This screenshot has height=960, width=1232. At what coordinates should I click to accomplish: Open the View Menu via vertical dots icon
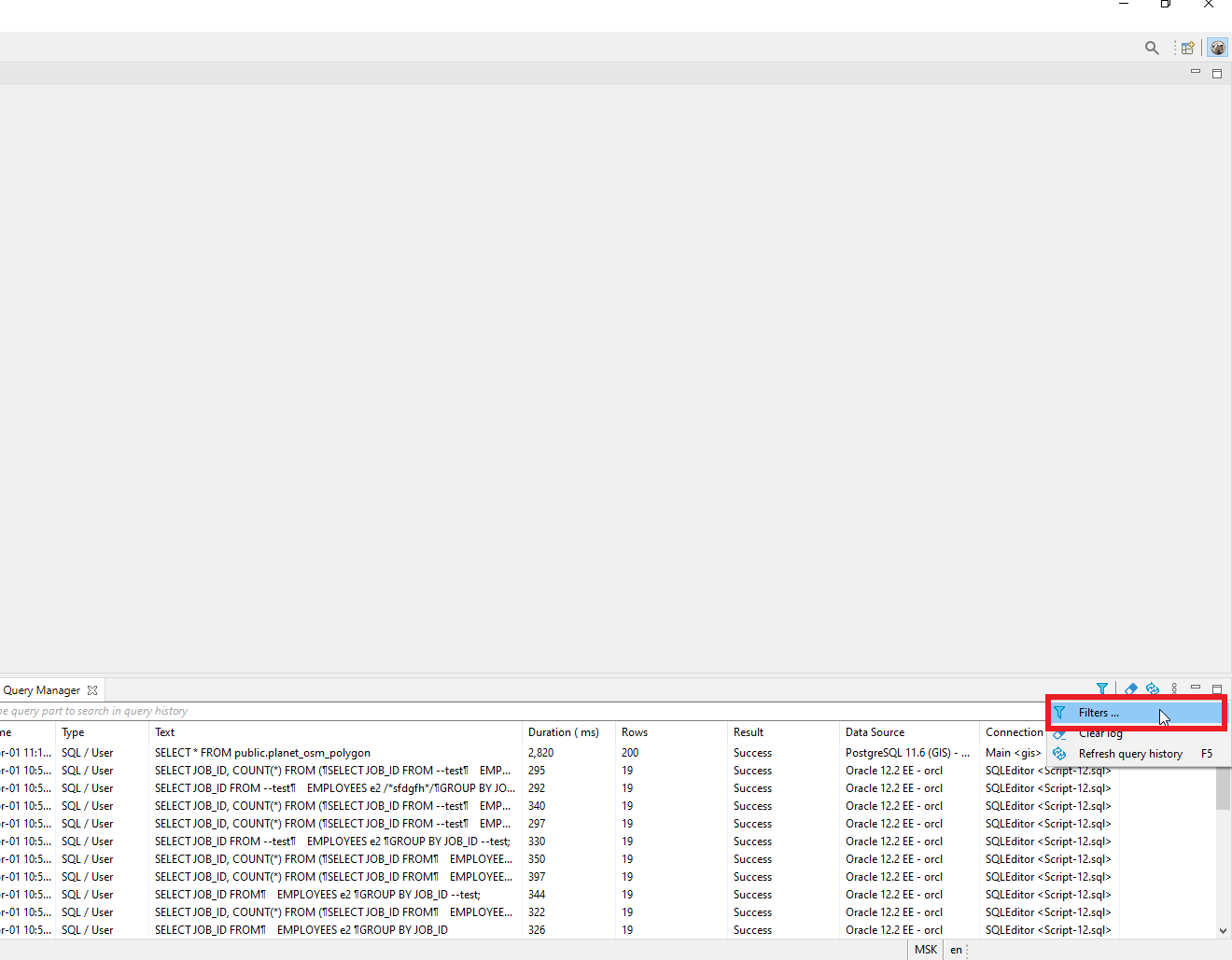(1173, 689)
